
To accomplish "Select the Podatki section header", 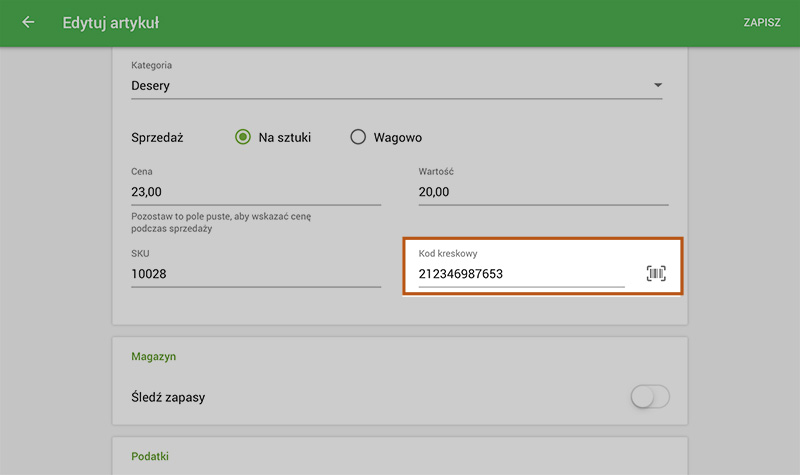I will [x=150, y=456].
